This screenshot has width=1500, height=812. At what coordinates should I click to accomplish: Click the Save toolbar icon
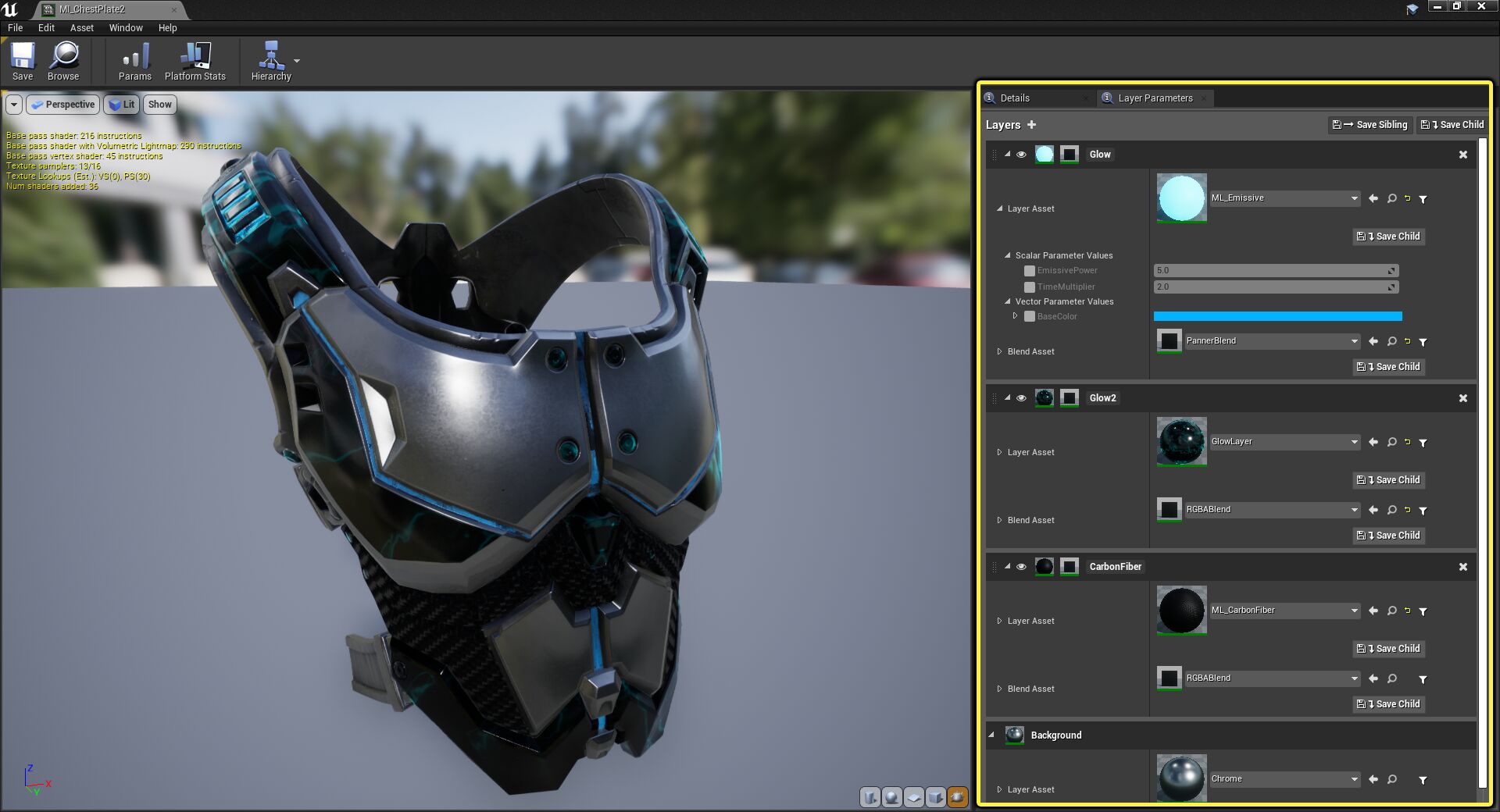23,61
